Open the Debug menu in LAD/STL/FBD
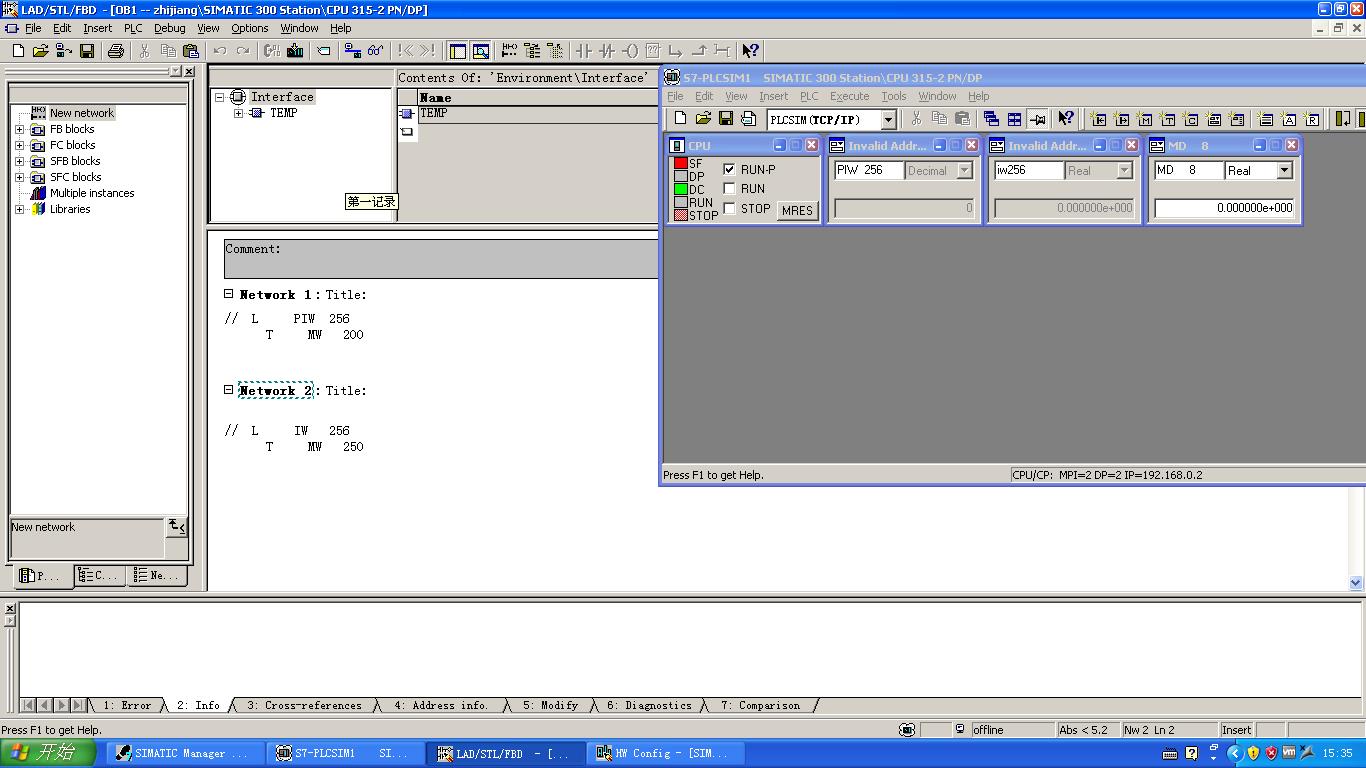Image resolution: width=1366 pixels, height=768 pixels. (169, 28)
